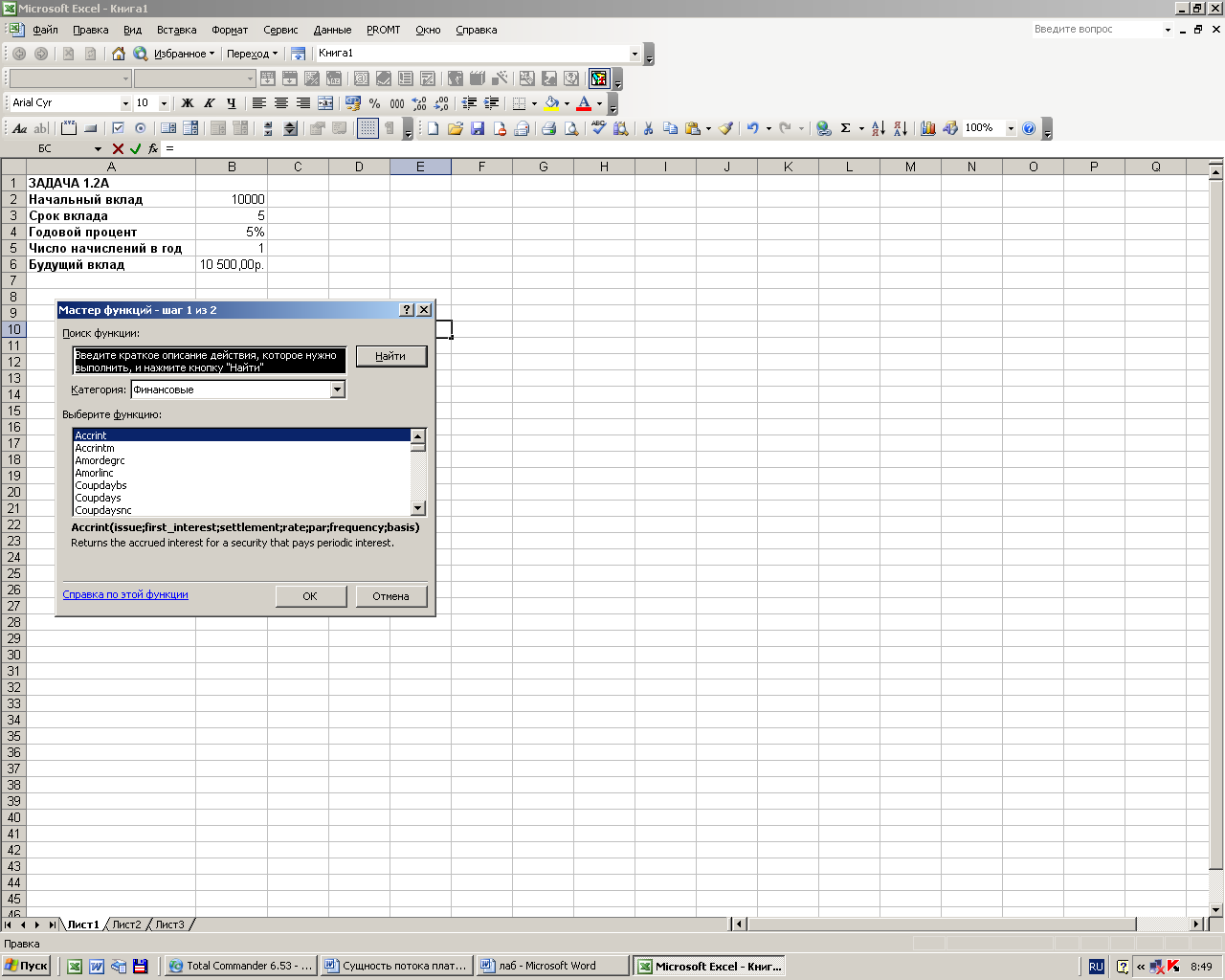Open the Формат menu
1225x980 pixels.
pyautogui.click(x=230, y=30)
